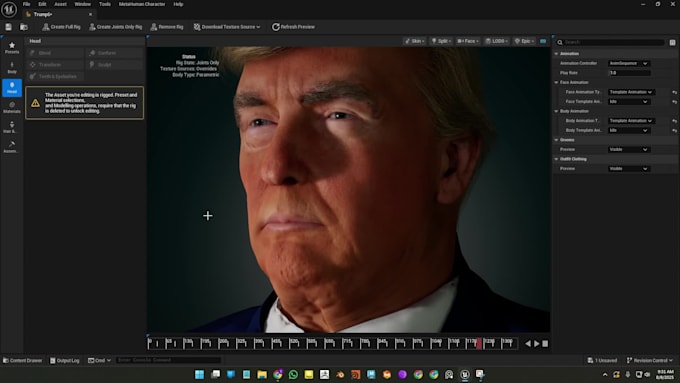680x383 pixels.
Task: Open the Materials sidebar tab
Action: coord(12,108)
